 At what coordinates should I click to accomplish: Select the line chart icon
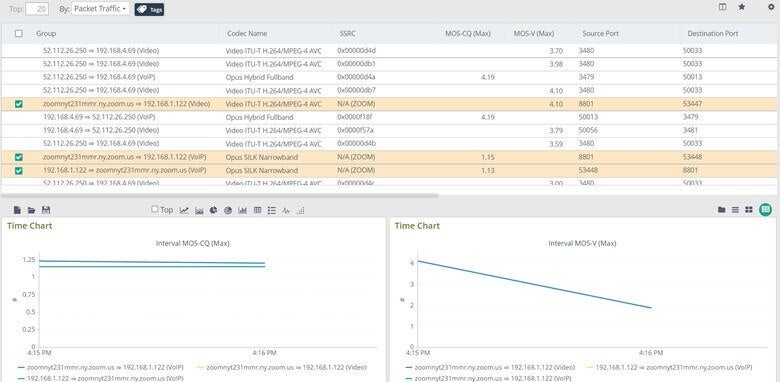tap(184, 210)
